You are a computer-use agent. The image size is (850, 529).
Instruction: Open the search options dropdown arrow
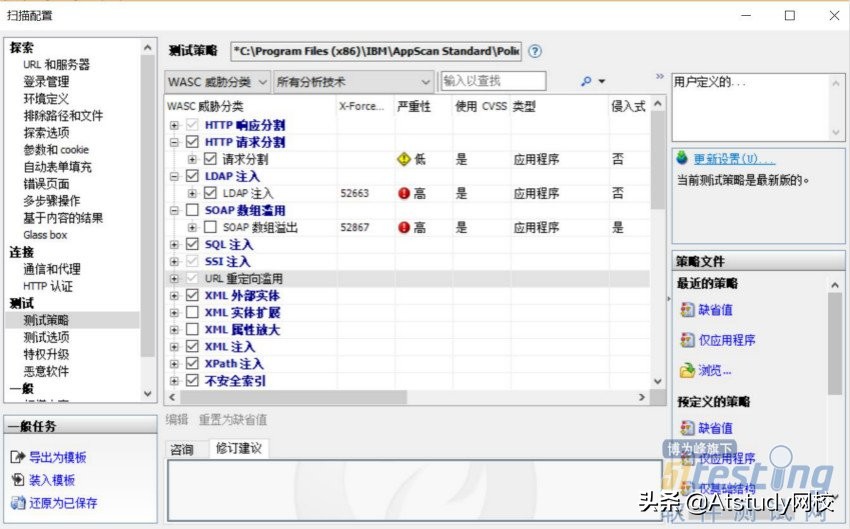[x=602, y=82]
